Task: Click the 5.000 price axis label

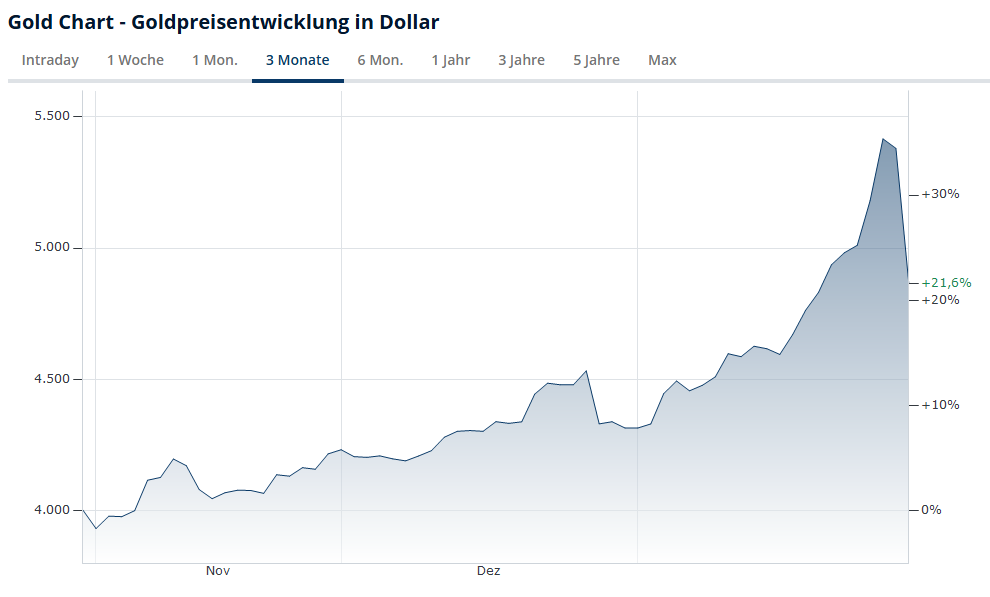Action: coord(50,248)
